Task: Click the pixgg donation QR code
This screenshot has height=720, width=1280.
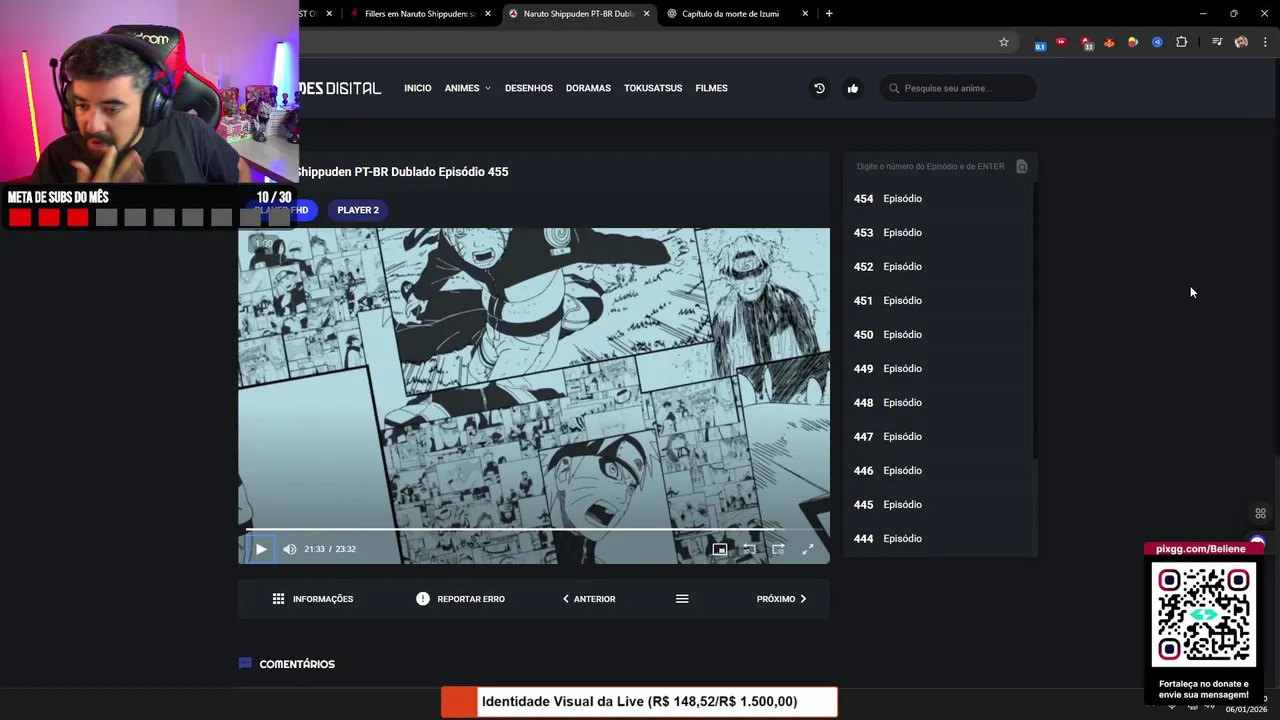Action: [1204, 614]
